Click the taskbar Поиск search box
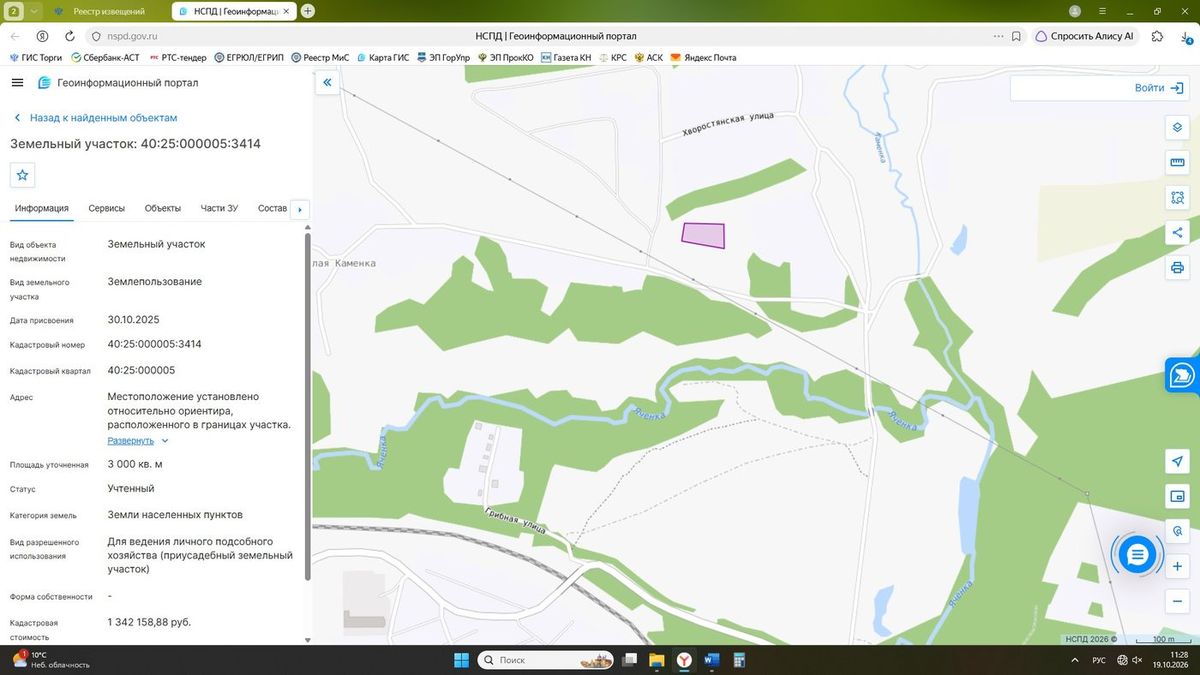1200x675 pixels. [545, 660]
